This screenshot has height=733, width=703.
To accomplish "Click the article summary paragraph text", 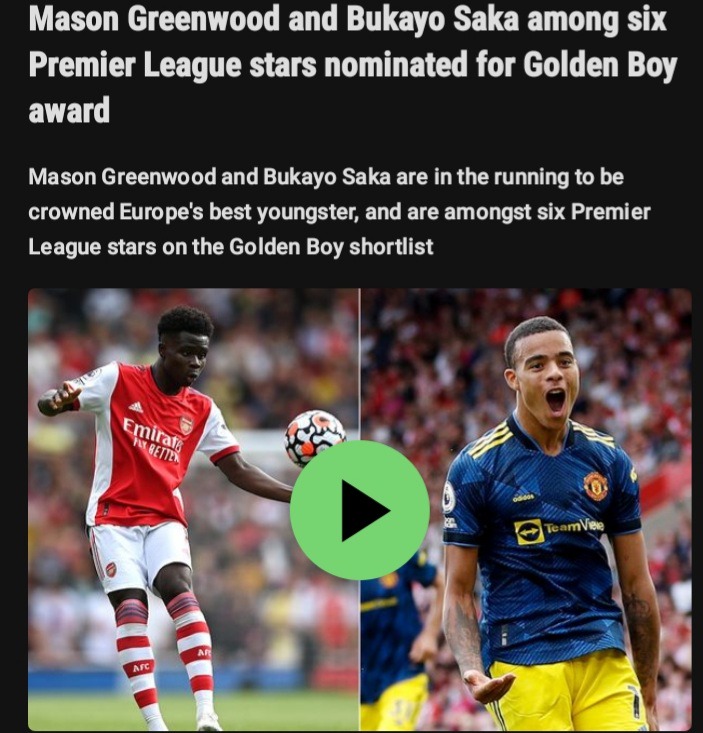I will tap(339, 212).
